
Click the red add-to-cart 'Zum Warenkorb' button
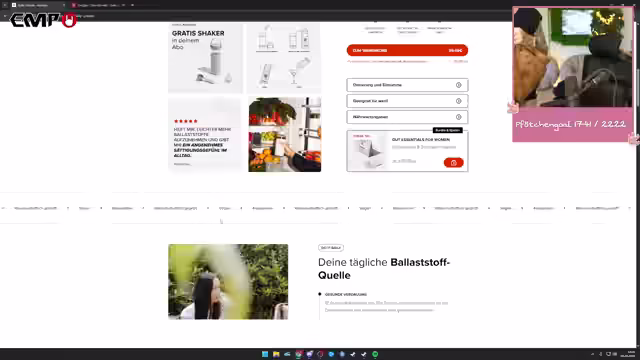[x=407, y=50]
